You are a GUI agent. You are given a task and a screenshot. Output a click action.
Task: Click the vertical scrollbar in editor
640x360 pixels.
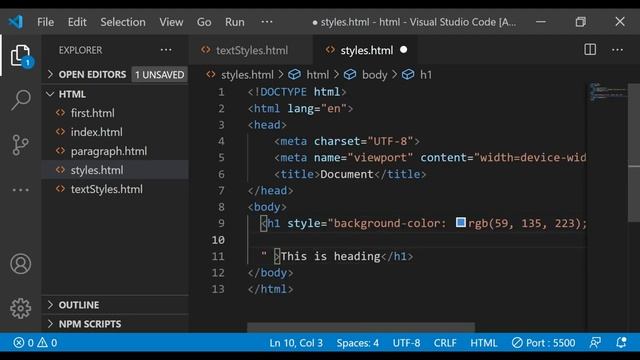634,153
